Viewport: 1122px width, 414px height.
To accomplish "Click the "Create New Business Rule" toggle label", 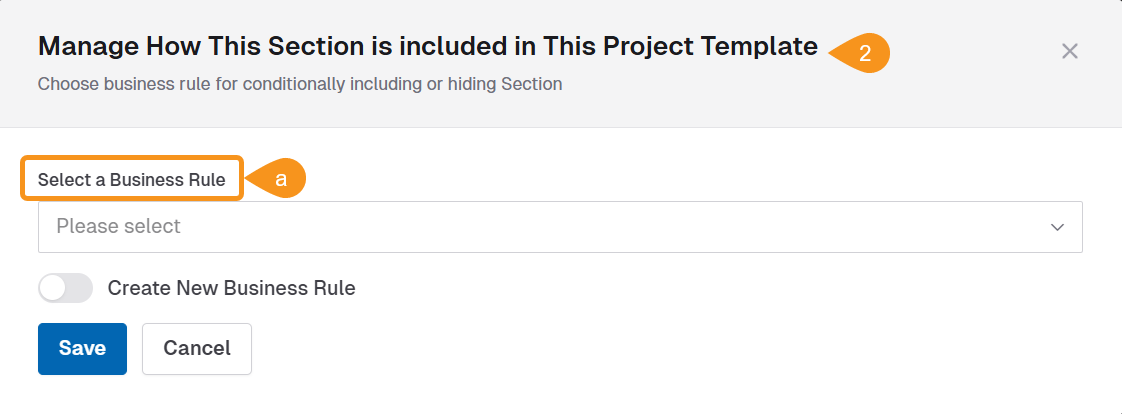I will 231,288.
